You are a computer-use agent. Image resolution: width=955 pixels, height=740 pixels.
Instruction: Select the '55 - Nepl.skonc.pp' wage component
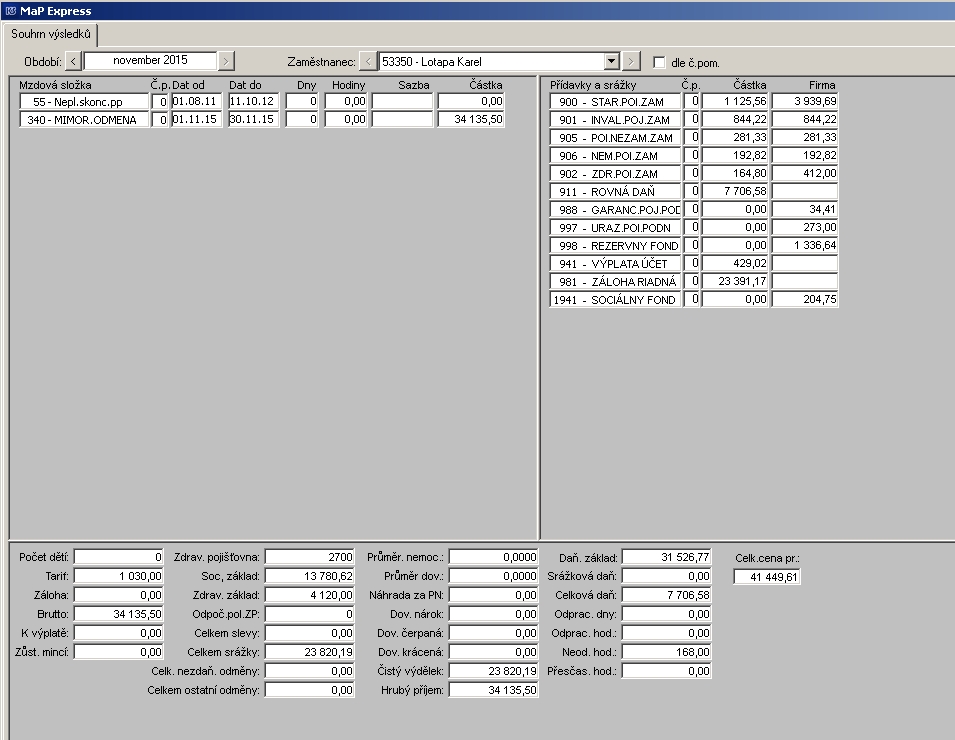[x=84, y=102]
